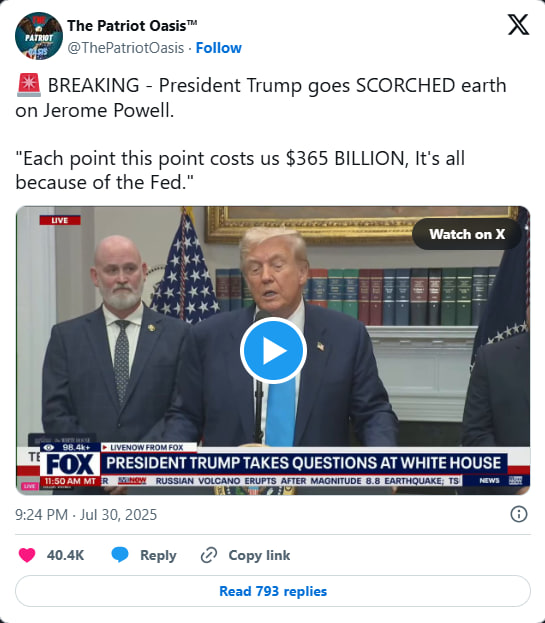Image resolution: width=545 pixels, height=623 pixels.
Task: Click the pink heart like icon
Action: (27, 555)
